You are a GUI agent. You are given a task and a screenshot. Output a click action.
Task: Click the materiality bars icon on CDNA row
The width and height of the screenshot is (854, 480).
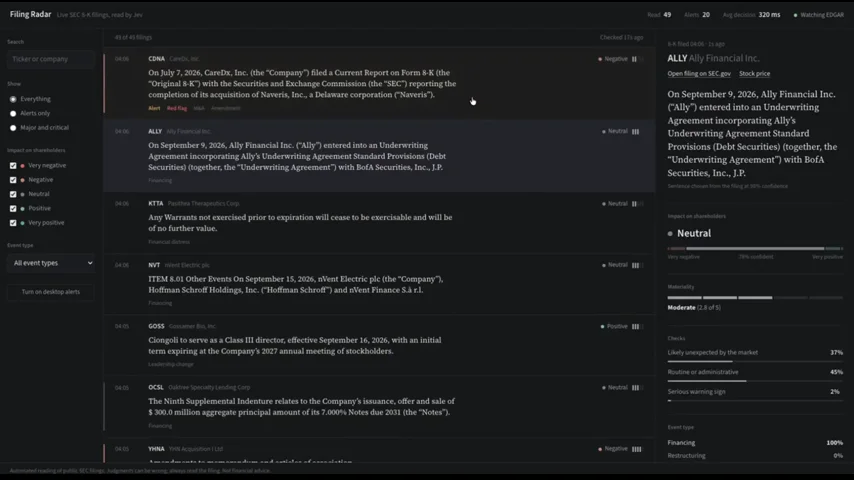click(637, 59)
